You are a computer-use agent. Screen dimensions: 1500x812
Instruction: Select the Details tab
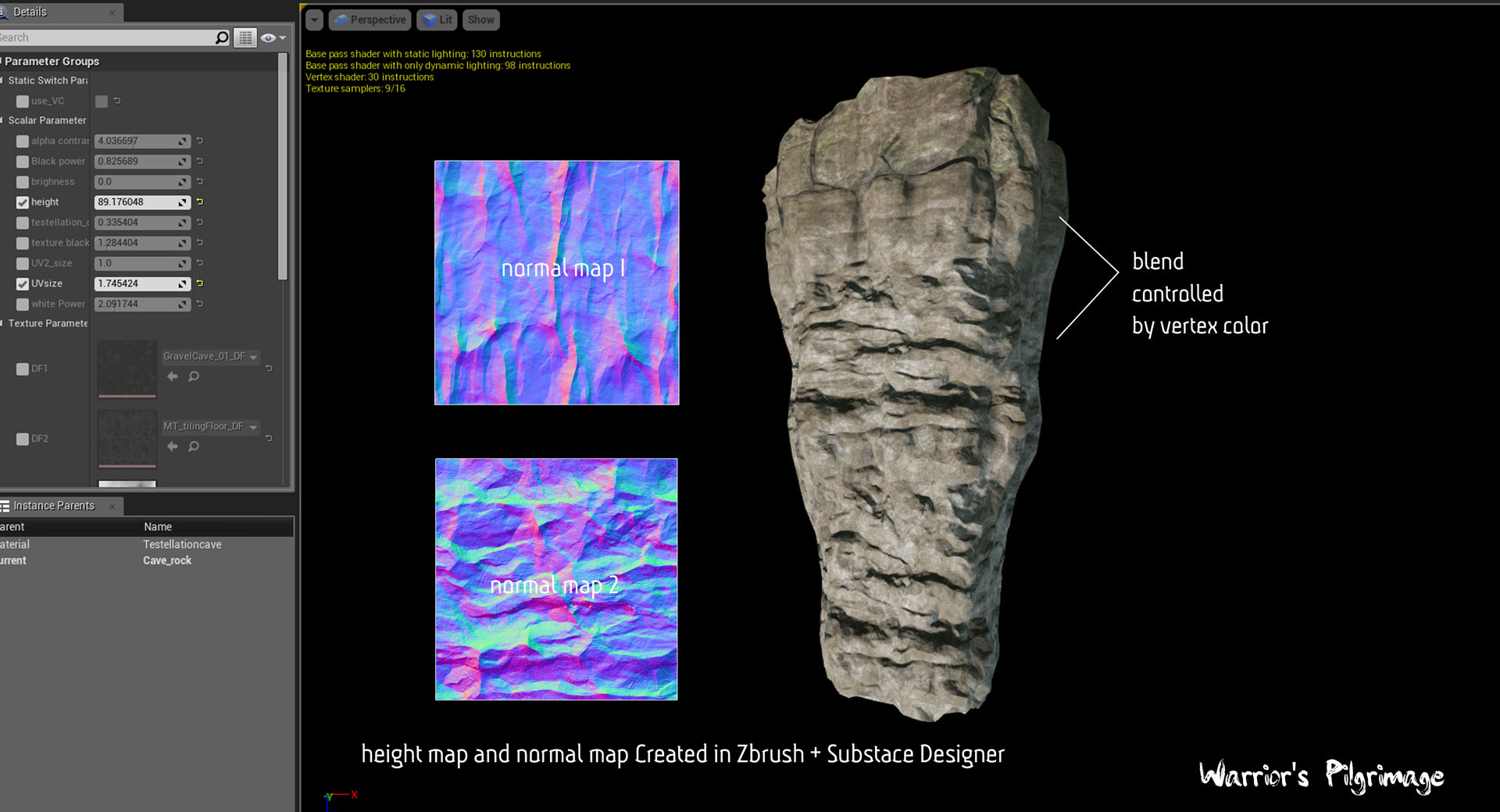[30, 12]
